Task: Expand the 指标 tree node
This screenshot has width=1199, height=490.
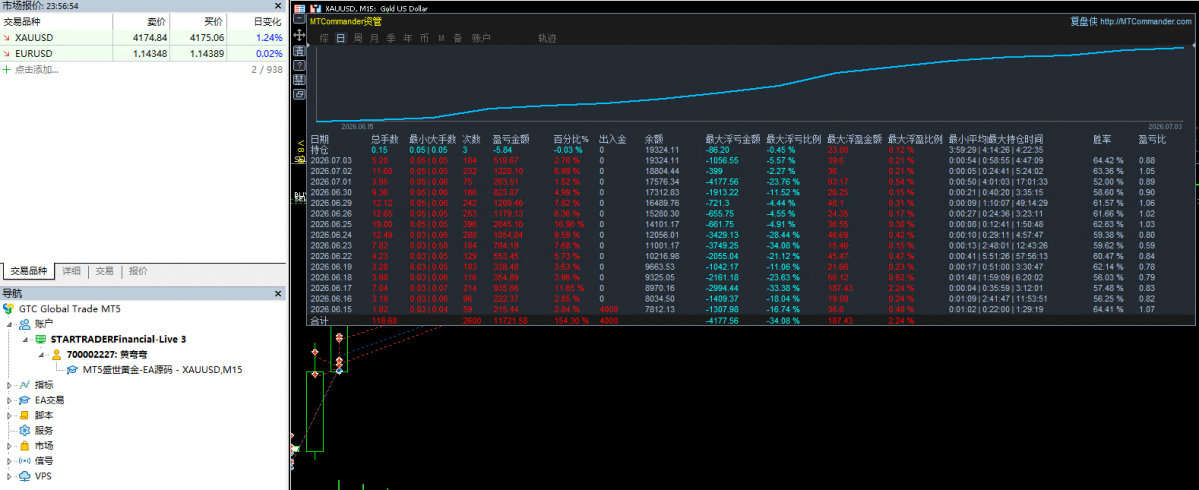Action: click(10, 385)
